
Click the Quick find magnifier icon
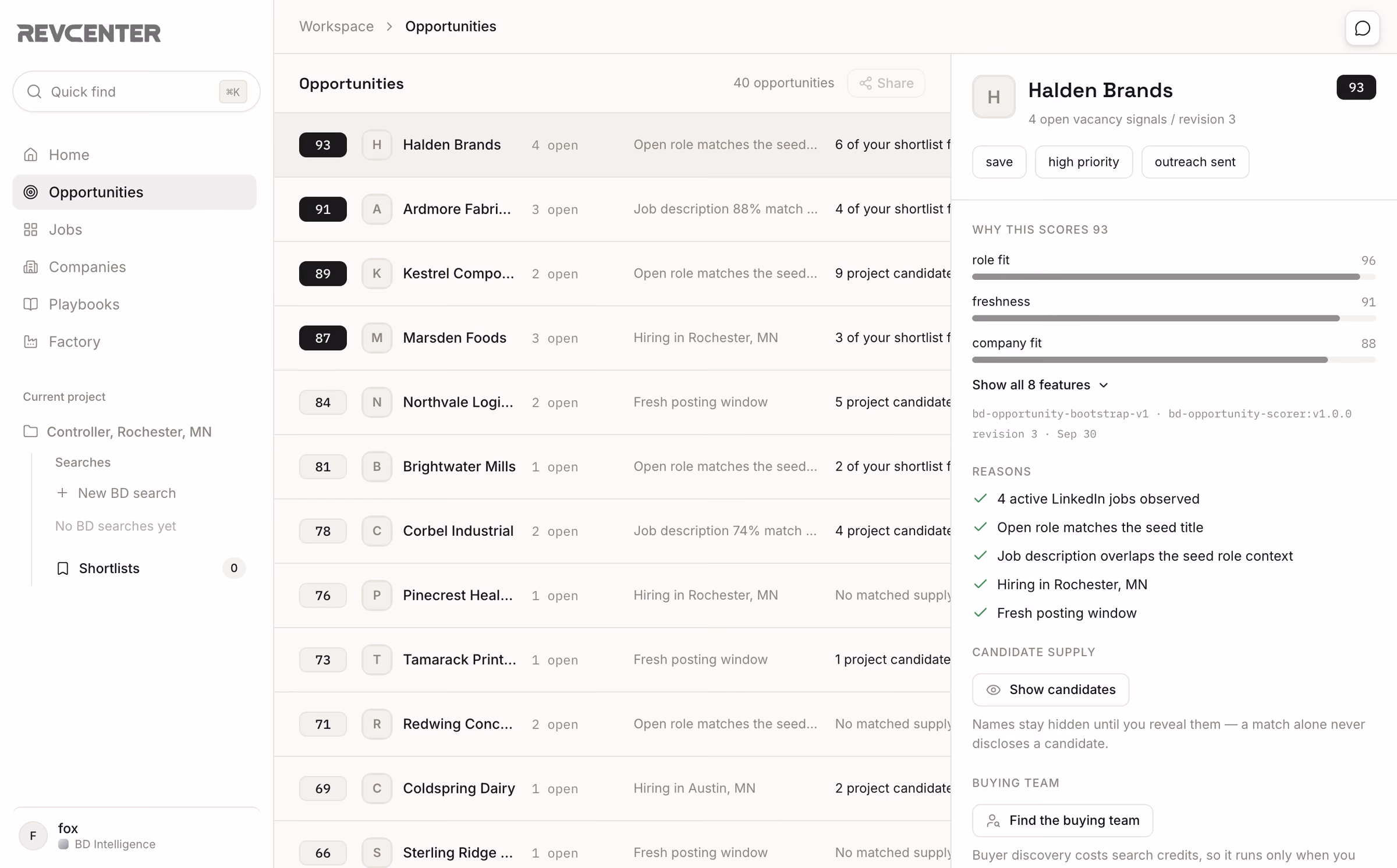34,91
